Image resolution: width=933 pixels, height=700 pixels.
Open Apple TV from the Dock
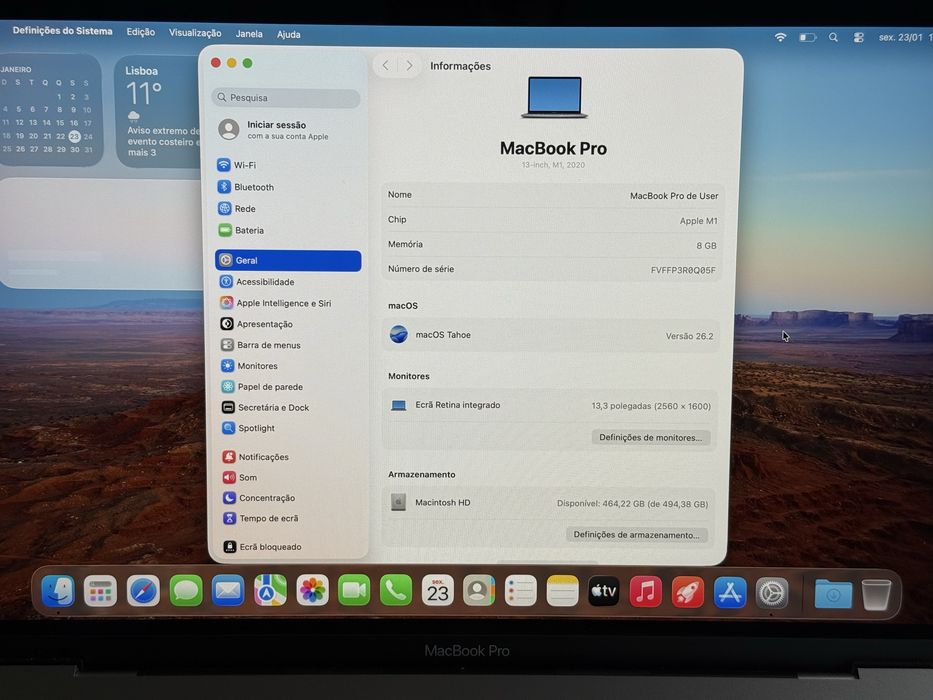pyautogui.click(x=603, y=591)
